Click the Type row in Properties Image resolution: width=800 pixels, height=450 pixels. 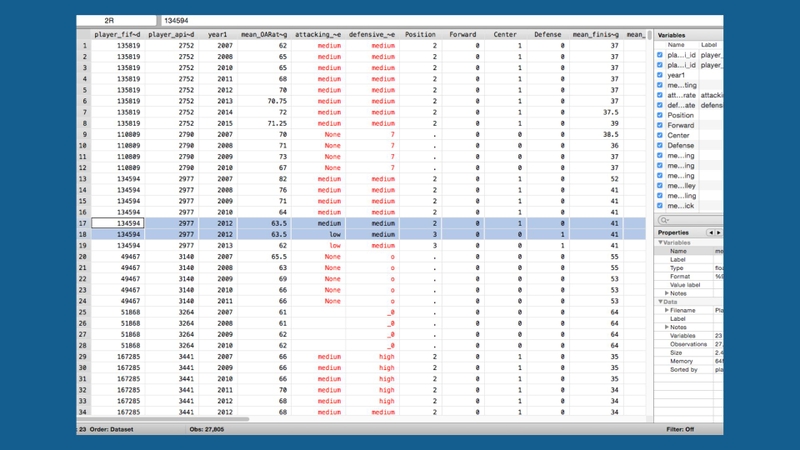pos(689,268)
